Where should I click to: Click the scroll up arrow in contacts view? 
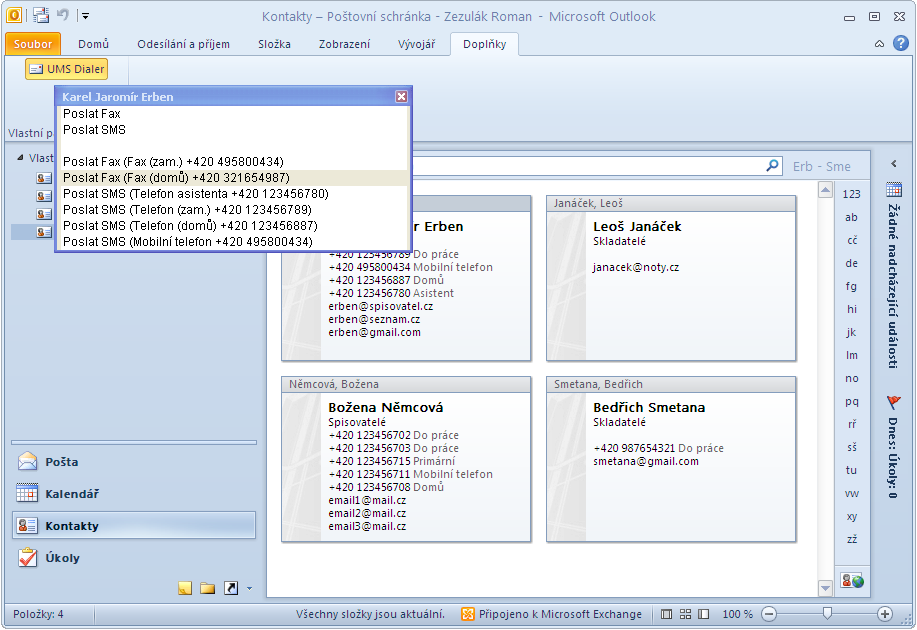point(825,190)
